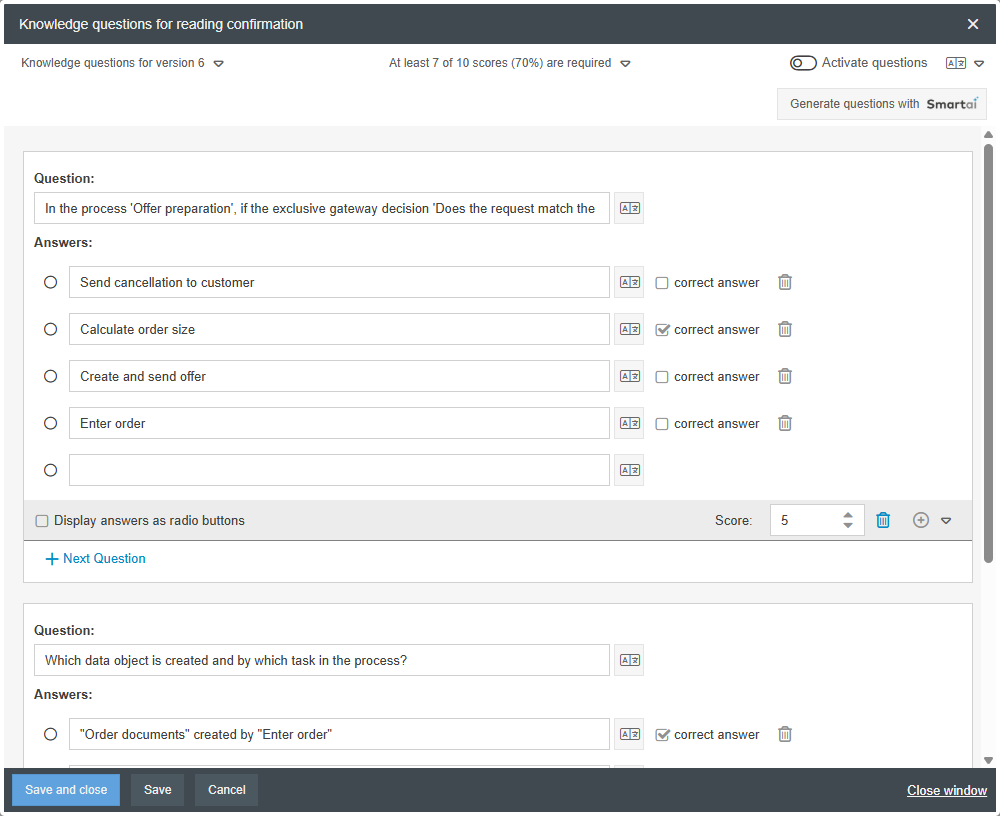This screenshot has height=816, width=1000.
Task: Click the Save button
Action: [x=158, y=790]
